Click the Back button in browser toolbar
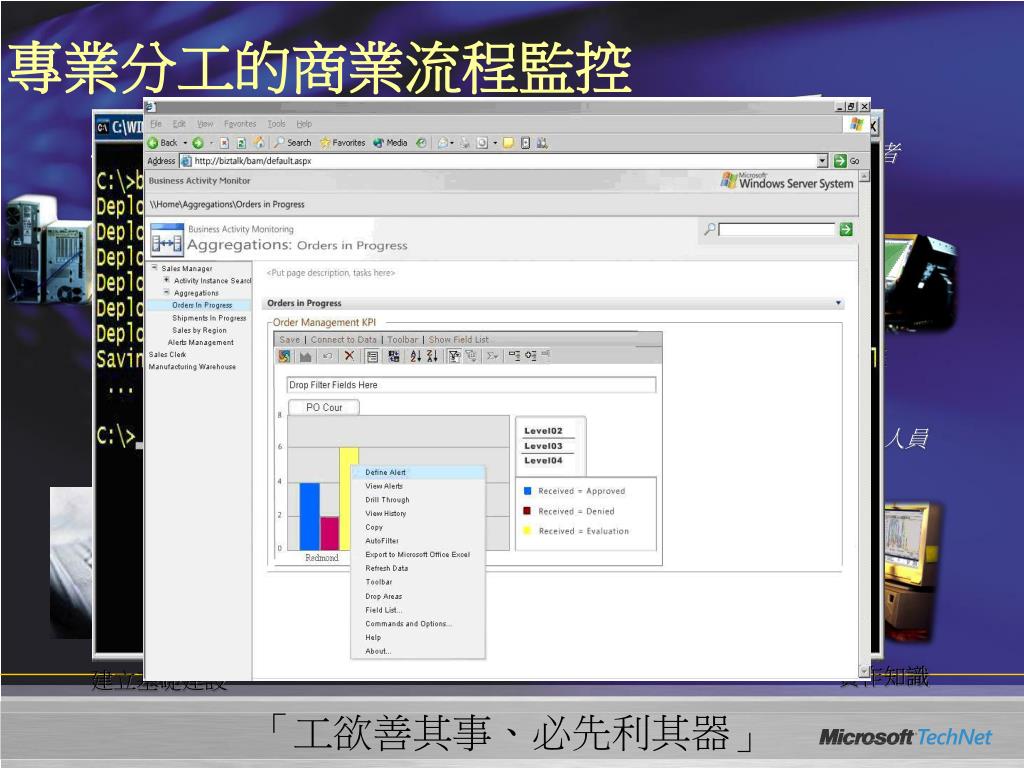Image resolution: width=1024 pixels, height=768 pixels. (x=163, y=142)
